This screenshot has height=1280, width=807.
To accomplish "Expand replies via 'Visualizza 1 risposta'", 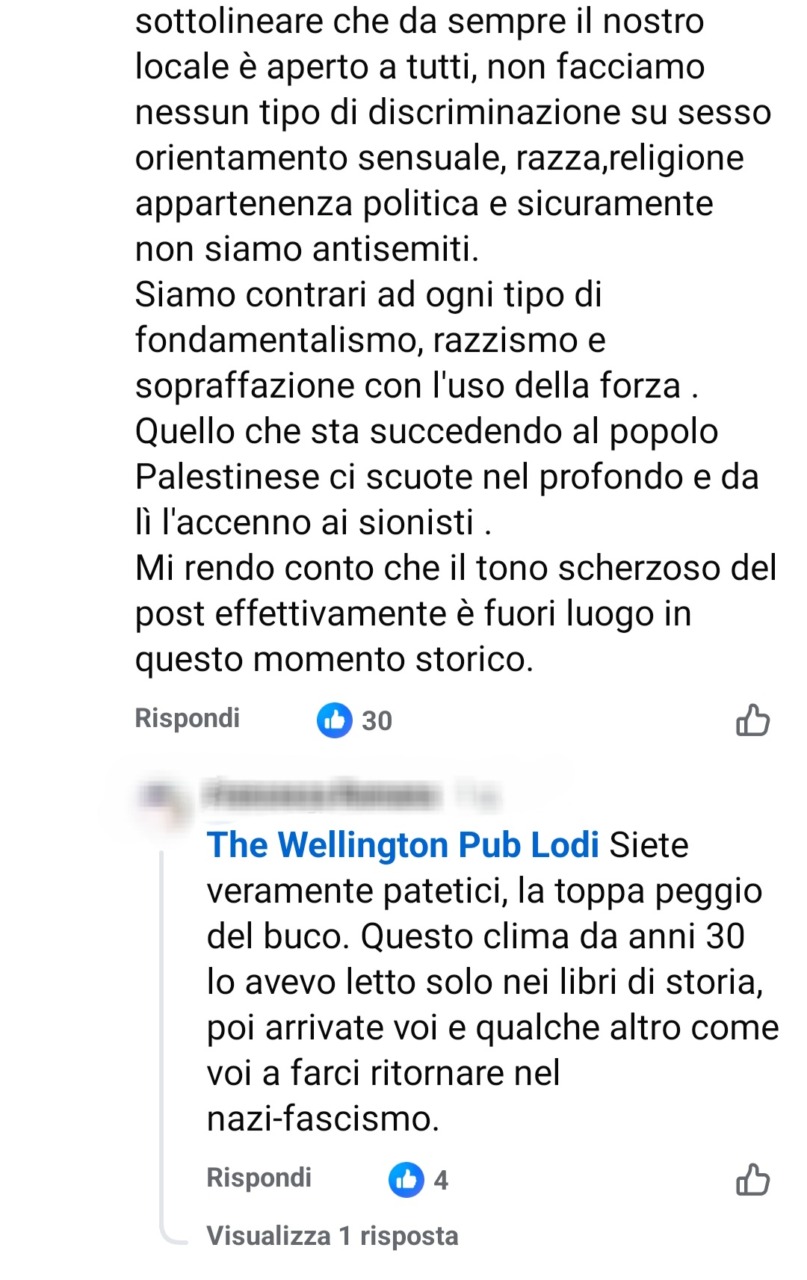I will coord(332,1236).
